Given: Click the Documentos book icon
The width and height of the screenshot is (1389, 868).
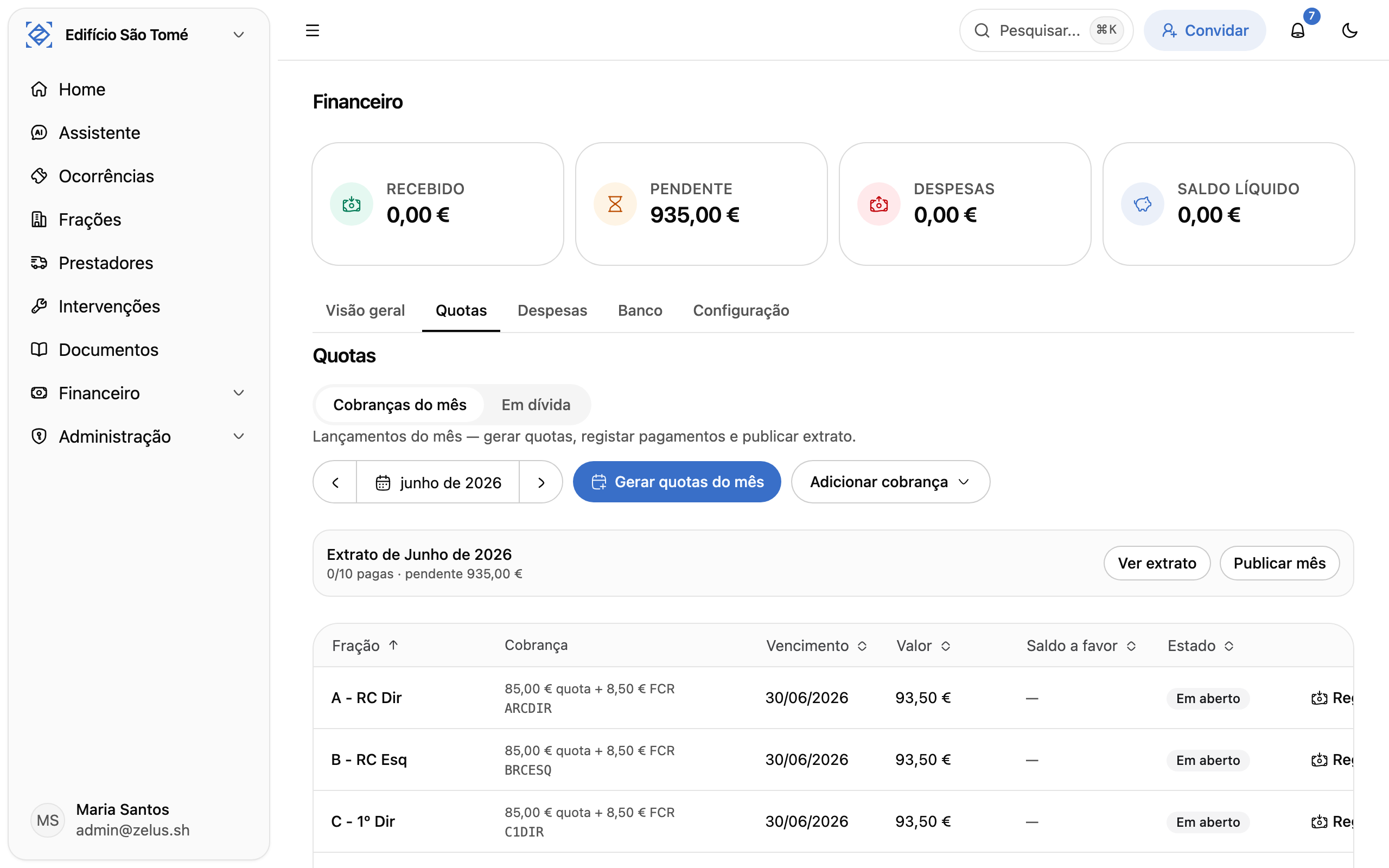Looking at the screenshot, I should pos(39,349).
